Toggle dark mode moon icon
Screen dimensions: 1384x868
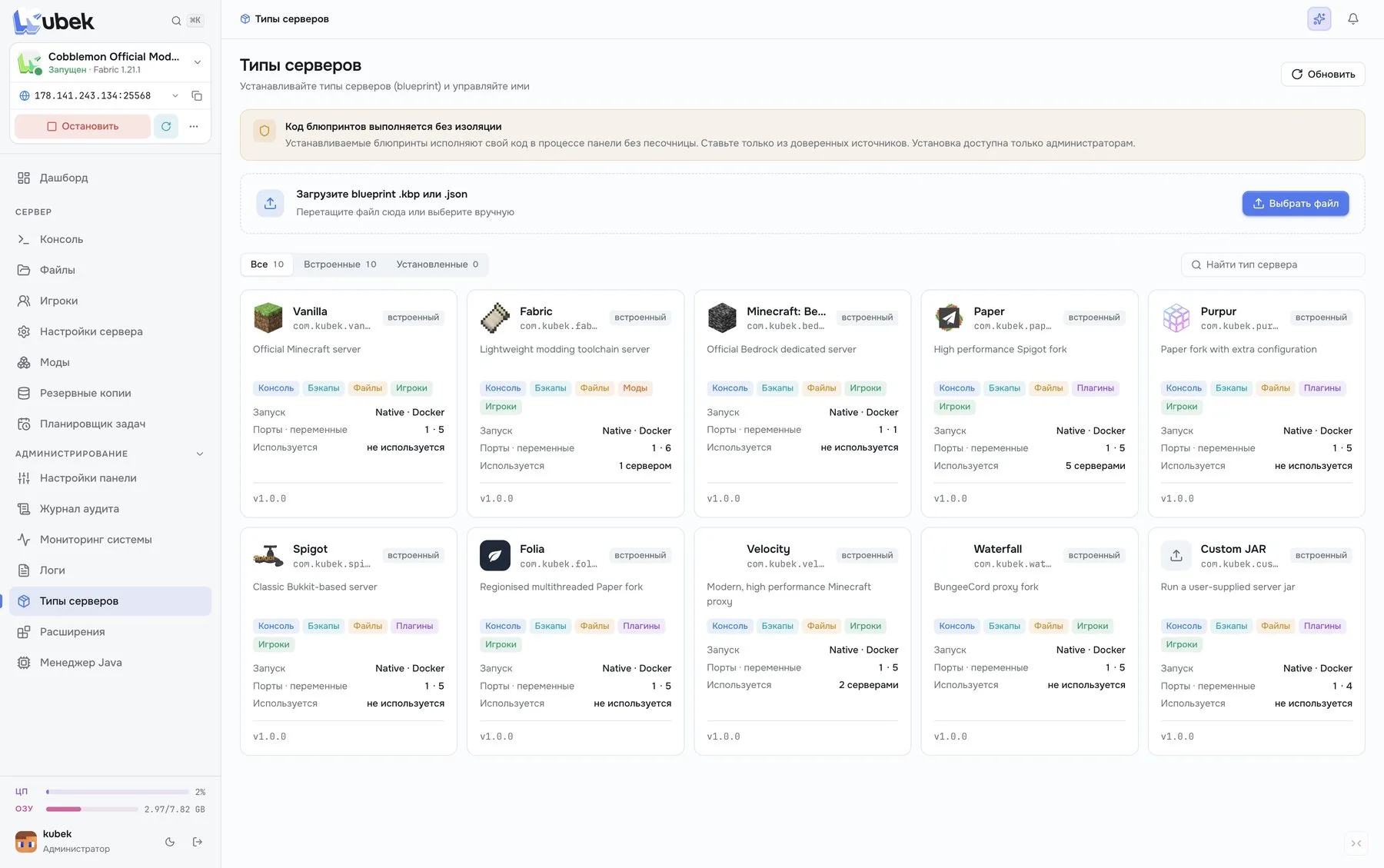pos(170,842)
